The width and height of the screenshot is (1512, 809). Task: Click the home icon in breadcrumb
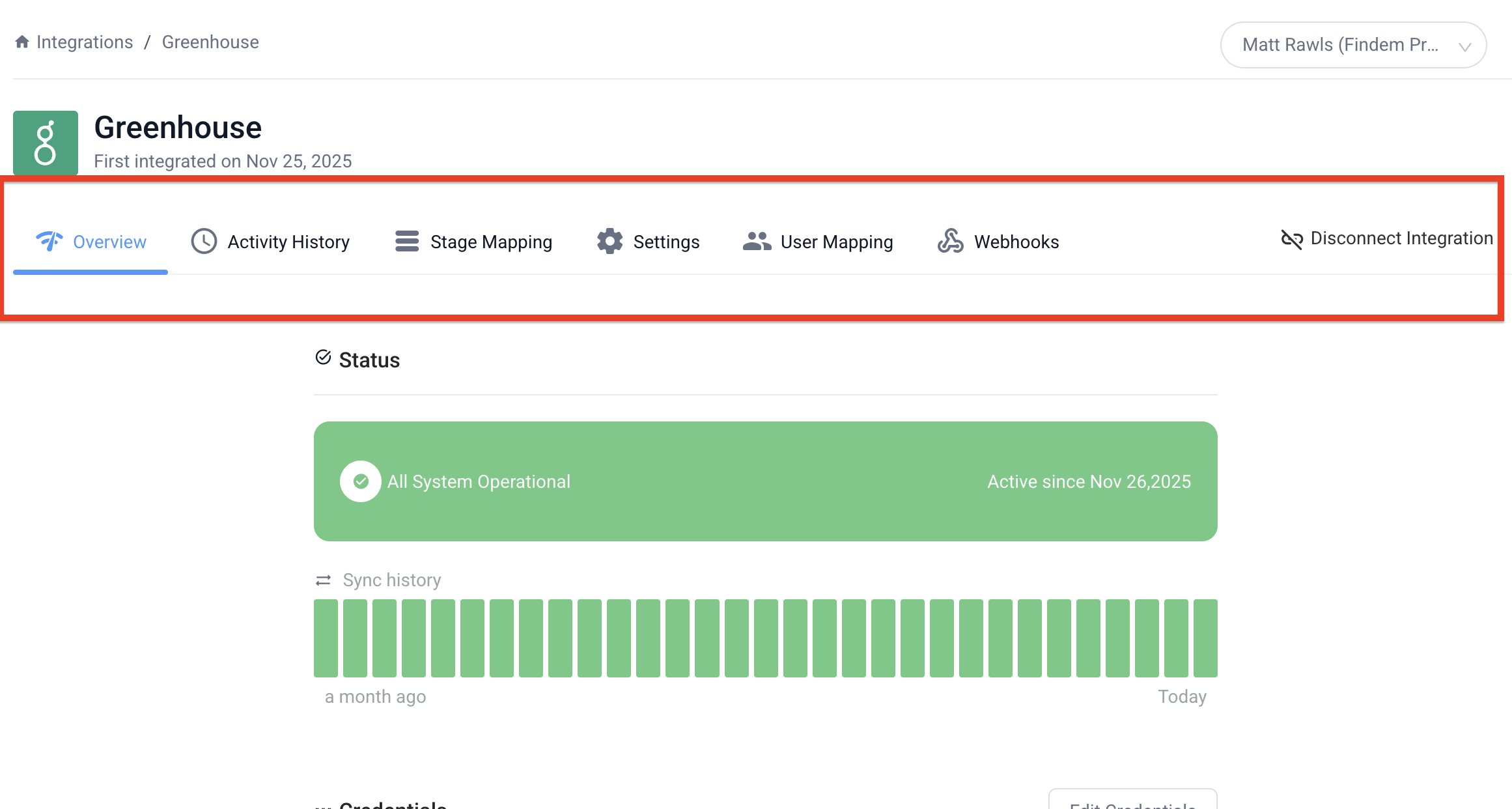pyautogui.click(x=22, y=42)
